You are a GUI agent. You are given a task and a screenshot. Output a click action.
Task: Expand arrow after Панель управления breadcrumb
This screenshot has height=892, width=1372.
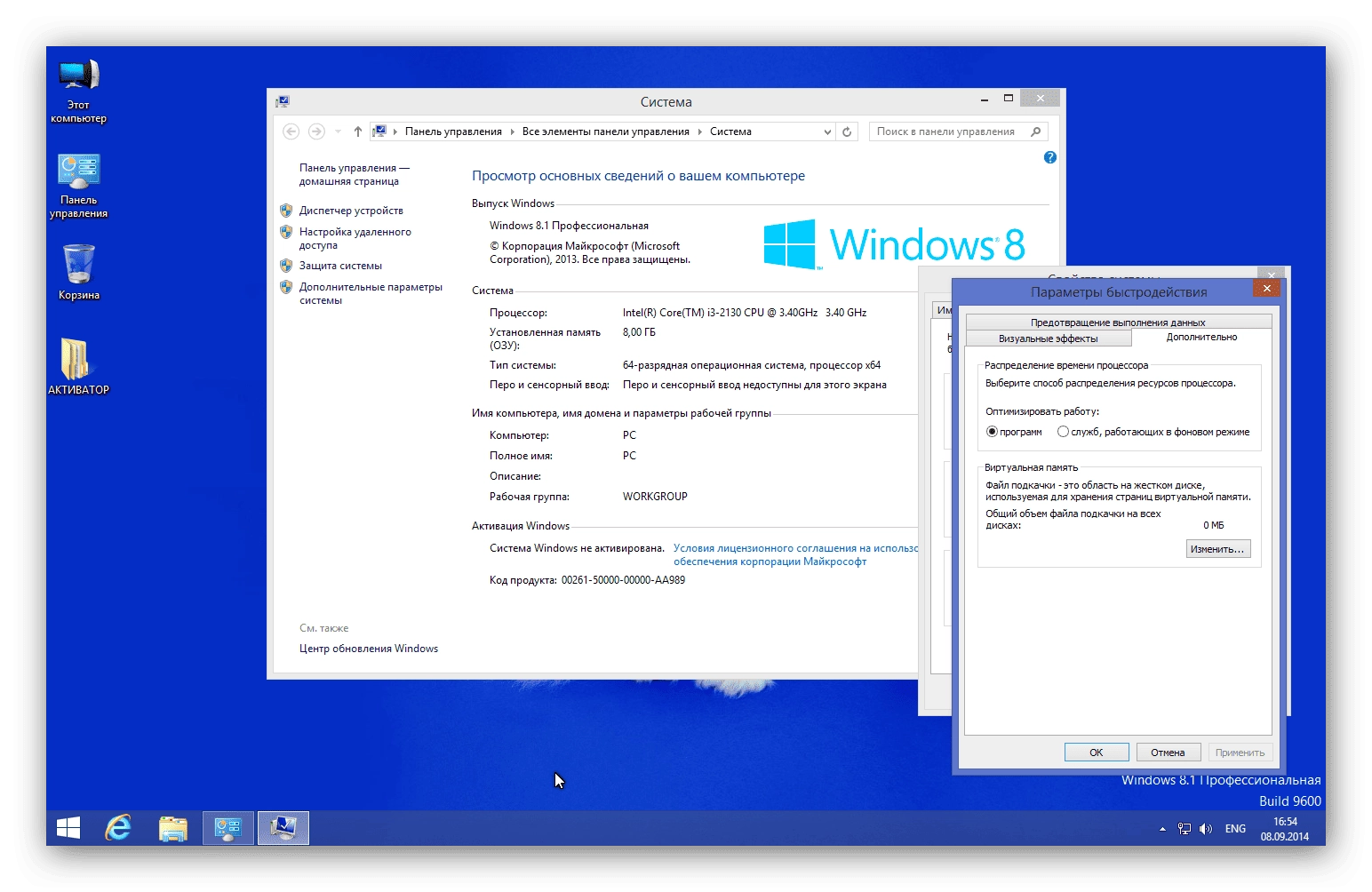[x=513, y=131]
